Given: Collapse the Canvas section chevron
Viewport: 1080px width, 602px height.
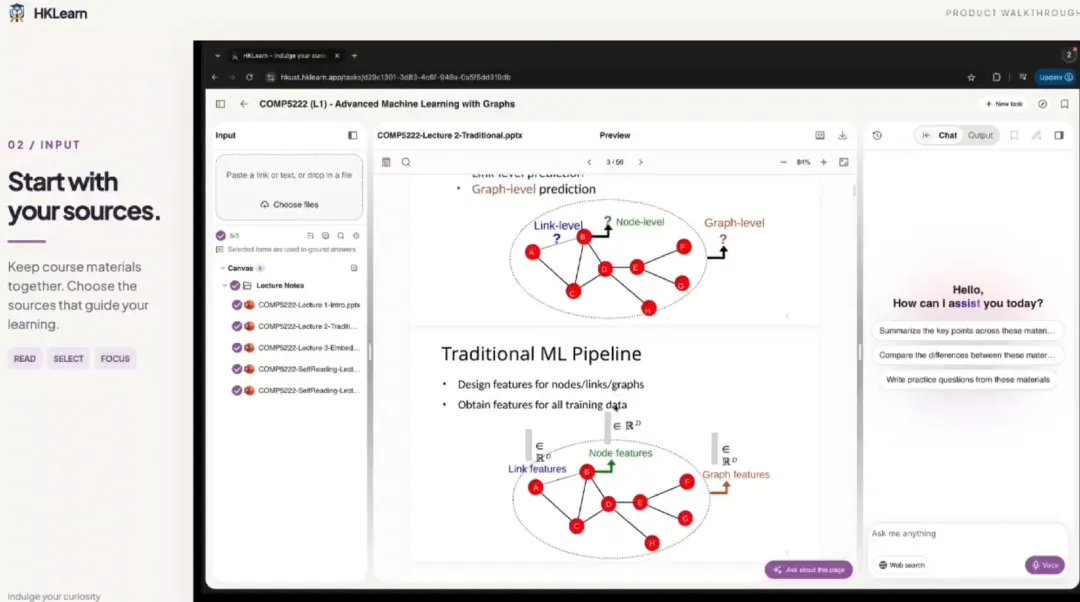Looking at the screenshot, I should (x=222, y=268).
